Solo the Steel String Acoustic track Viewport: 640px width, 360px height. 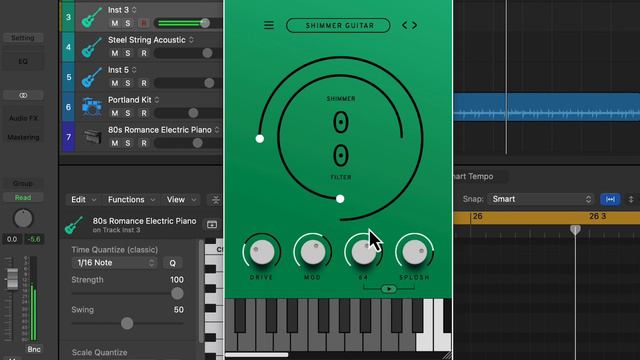(x=128, y=53)
